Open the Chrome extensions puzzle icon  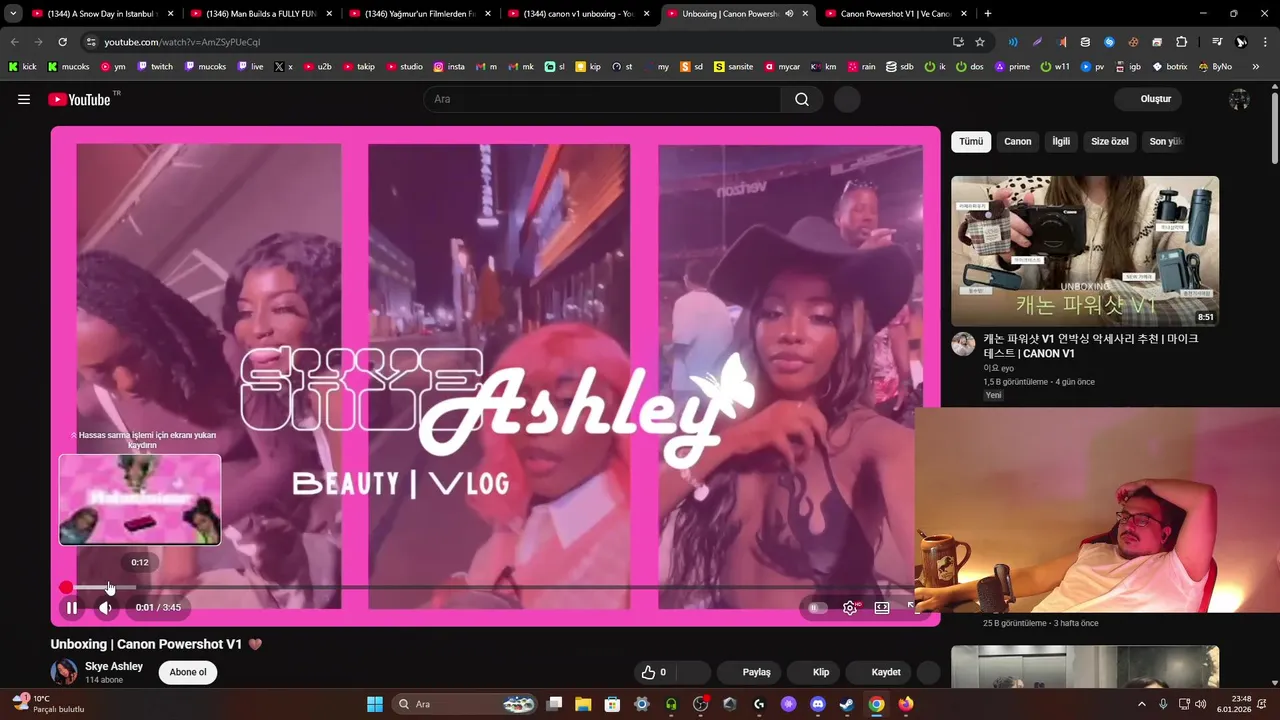(1182, 42)
